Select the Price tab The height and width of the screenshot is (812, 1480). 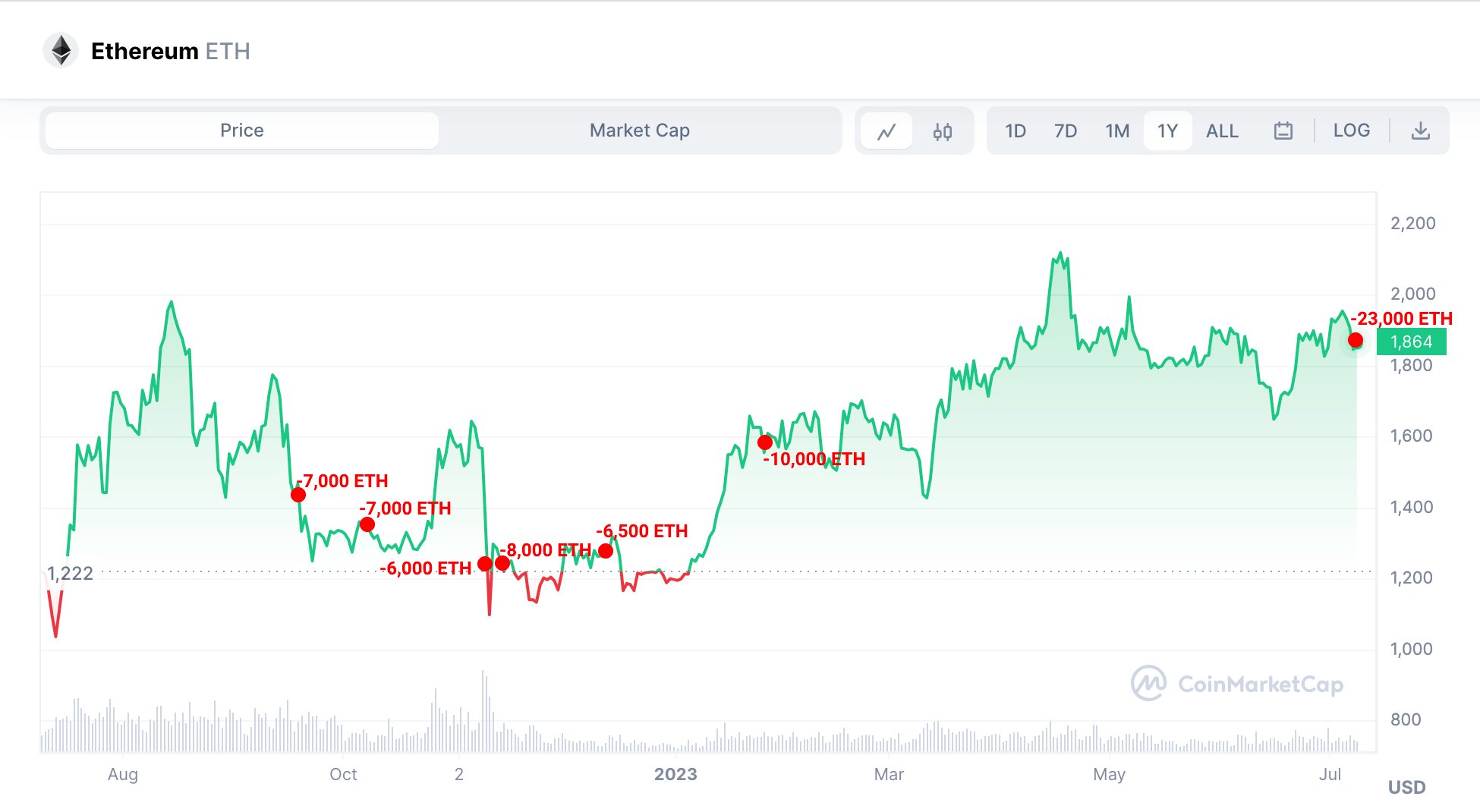click(x=242, y=131)
